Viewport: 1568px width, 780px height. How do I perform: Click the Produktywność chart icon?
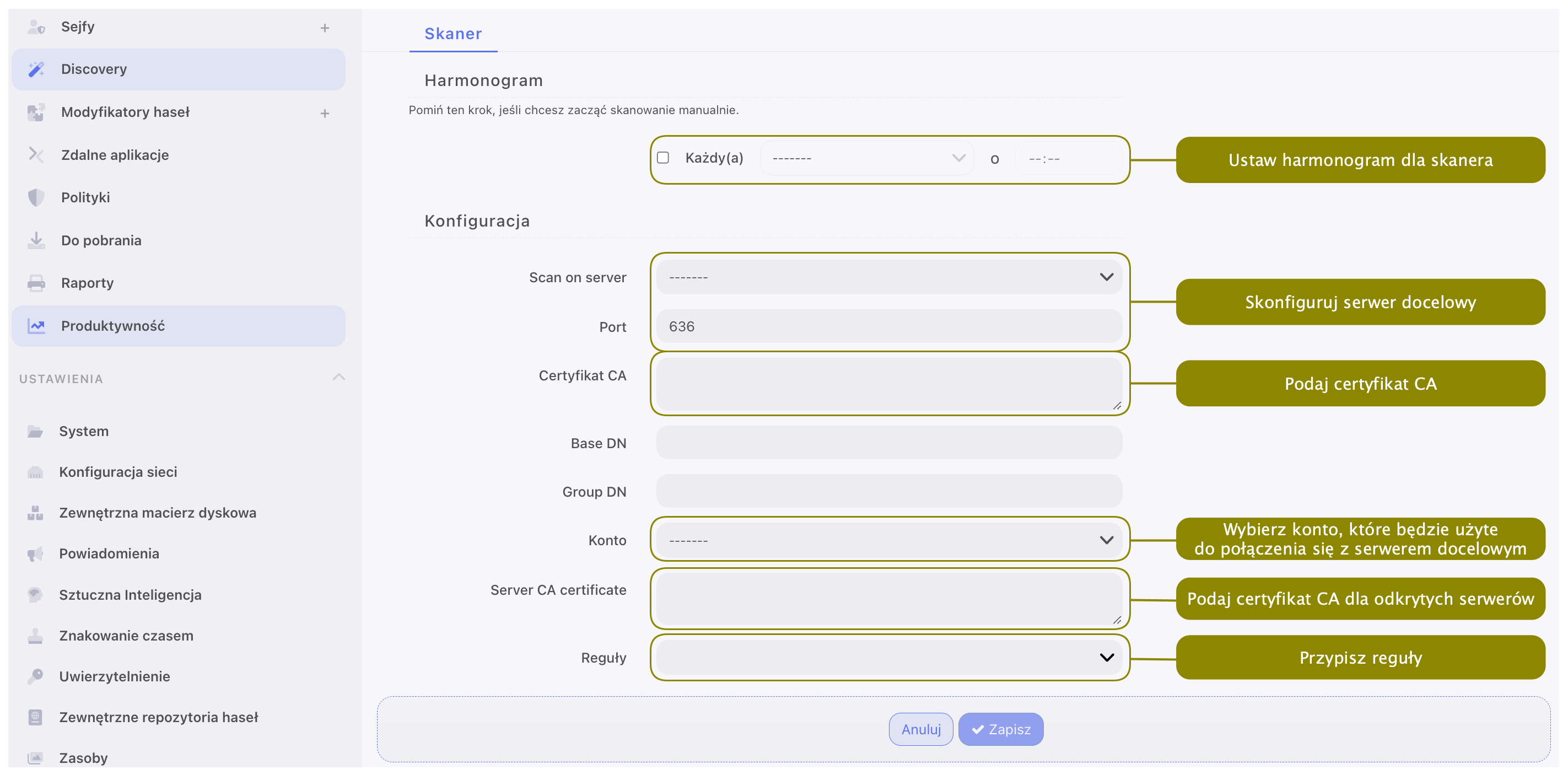(36, 326)
